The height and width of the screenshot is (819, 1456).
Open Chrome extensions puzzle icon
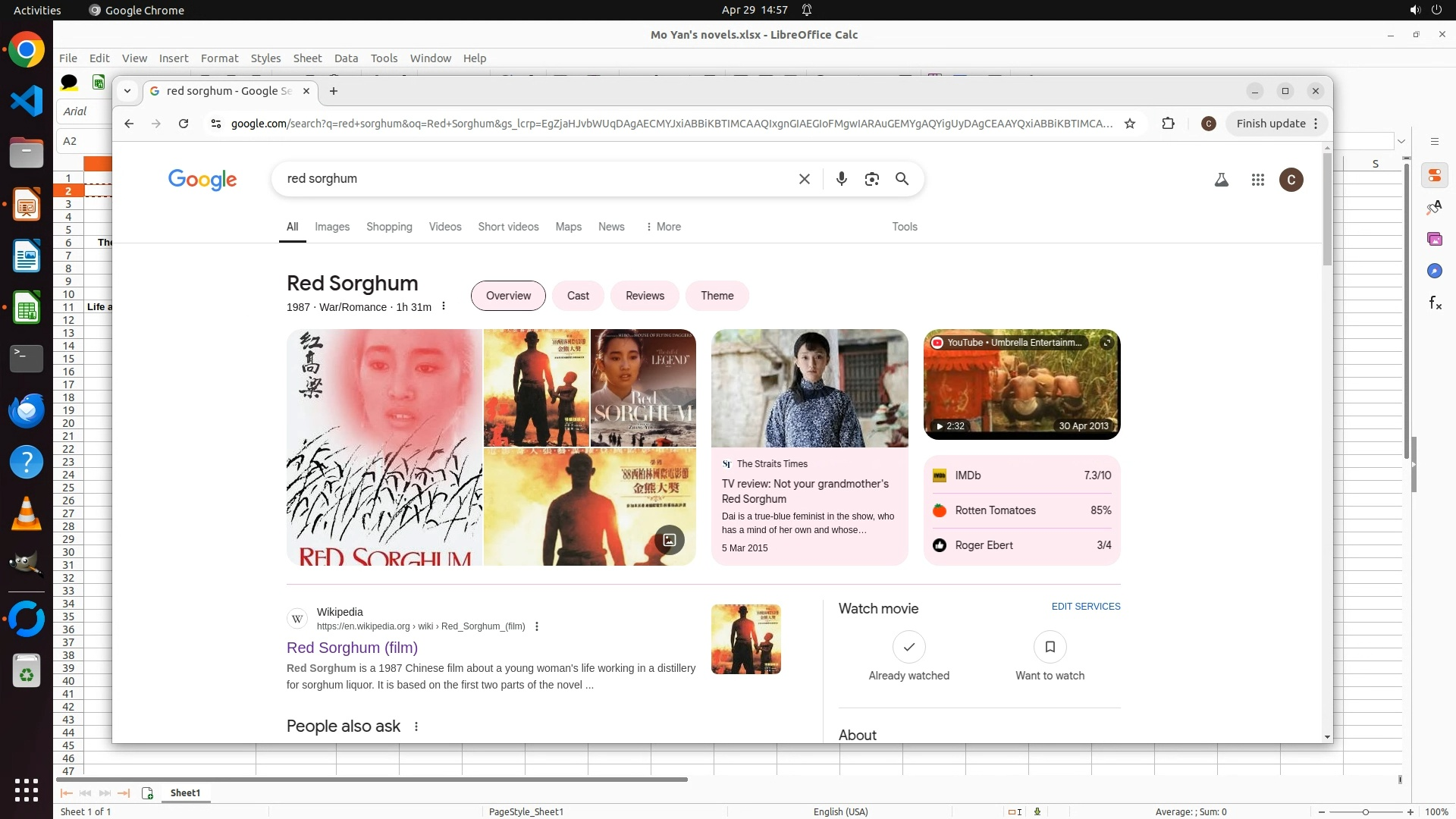pos(1168,124)
